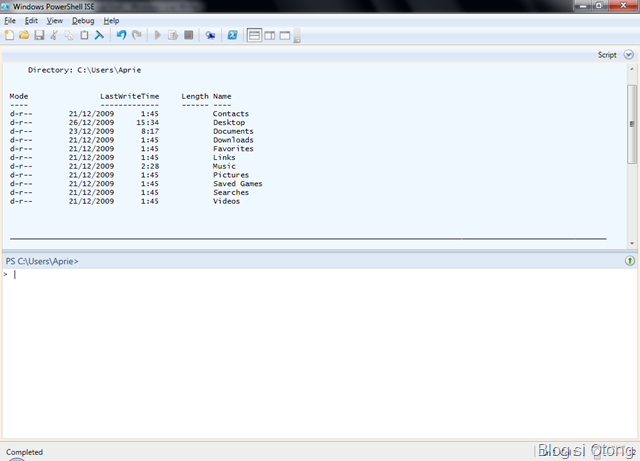Click the green up-arrow icon beside the prompt
Screen dimensions: 640x461
630,261
